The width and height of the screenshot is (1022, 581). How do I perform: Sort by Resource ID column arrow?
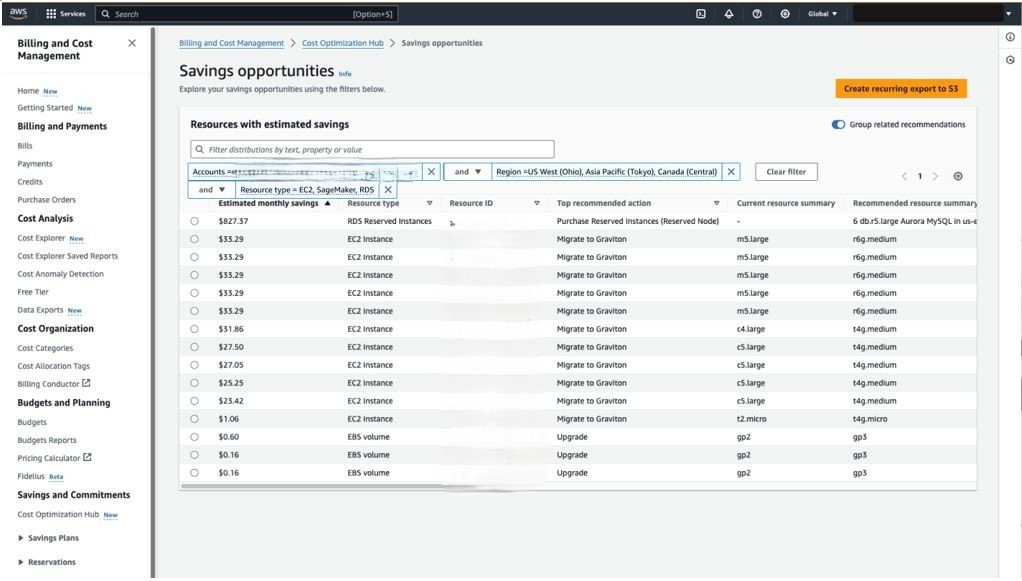coord(536,203)
